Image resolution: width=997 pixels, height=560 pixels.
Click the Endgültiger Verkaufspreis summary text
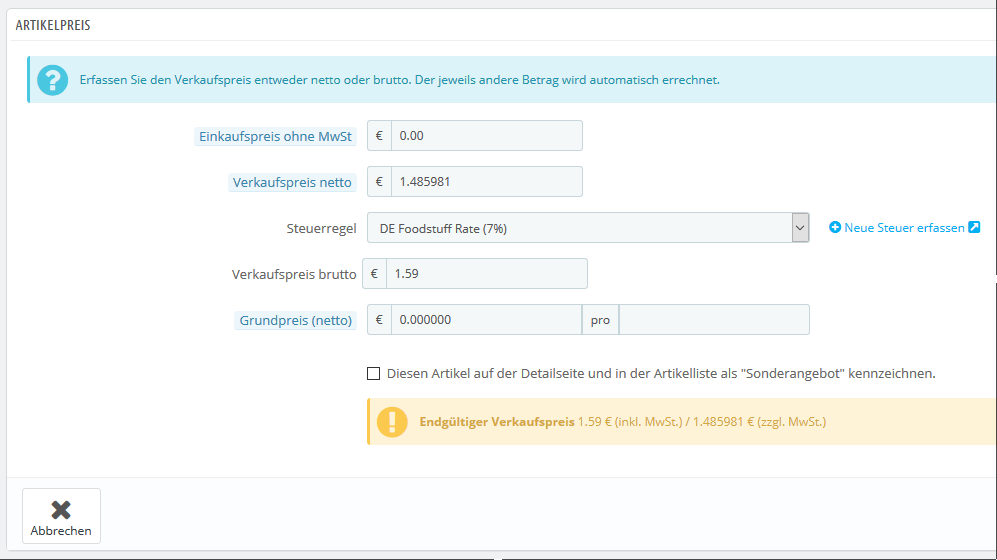tap(622, 422)
